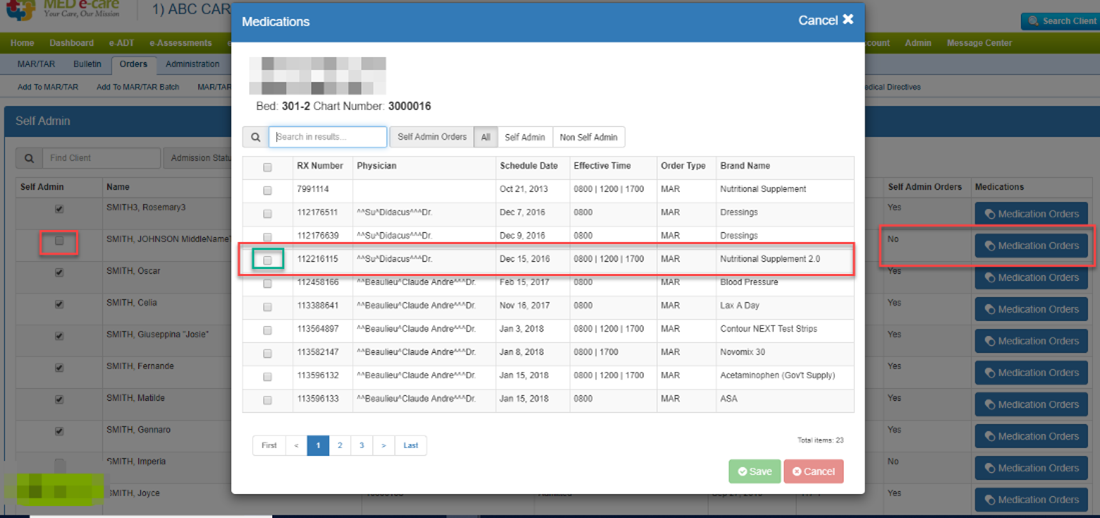Click the magnifier icon beside the modal search box

tap(255, 137)
